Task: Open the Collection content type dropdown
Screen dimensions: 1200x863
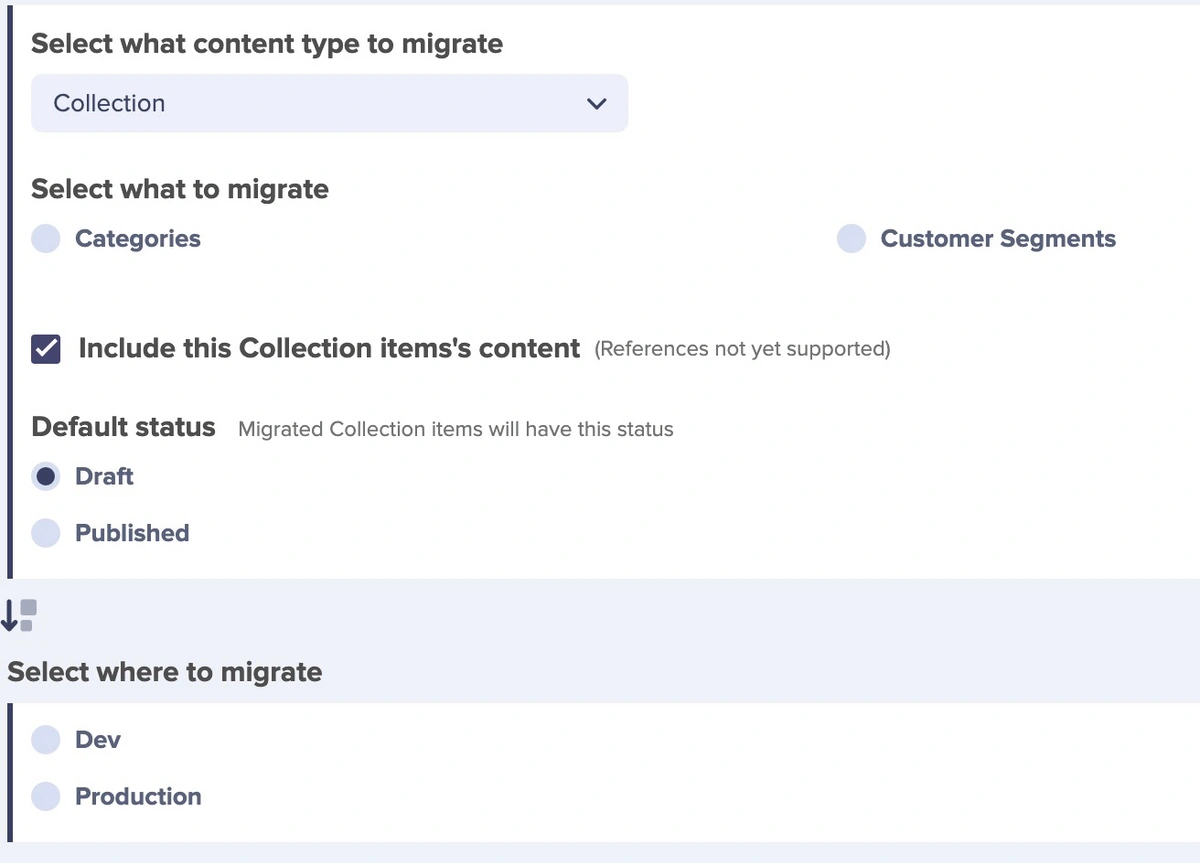Action: coord(329,103)
